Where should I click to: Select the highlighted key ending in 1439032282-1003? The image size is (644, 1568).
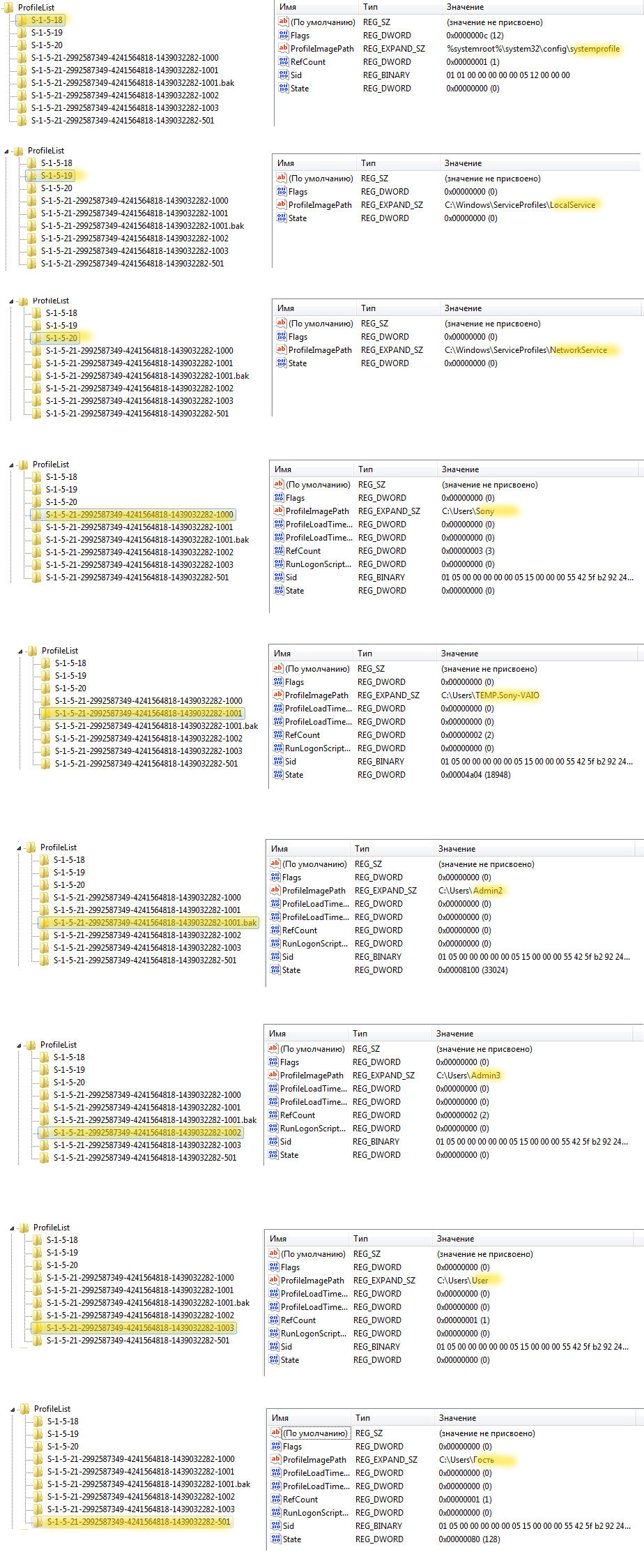pyautogui.click(x=140, y=1328)
